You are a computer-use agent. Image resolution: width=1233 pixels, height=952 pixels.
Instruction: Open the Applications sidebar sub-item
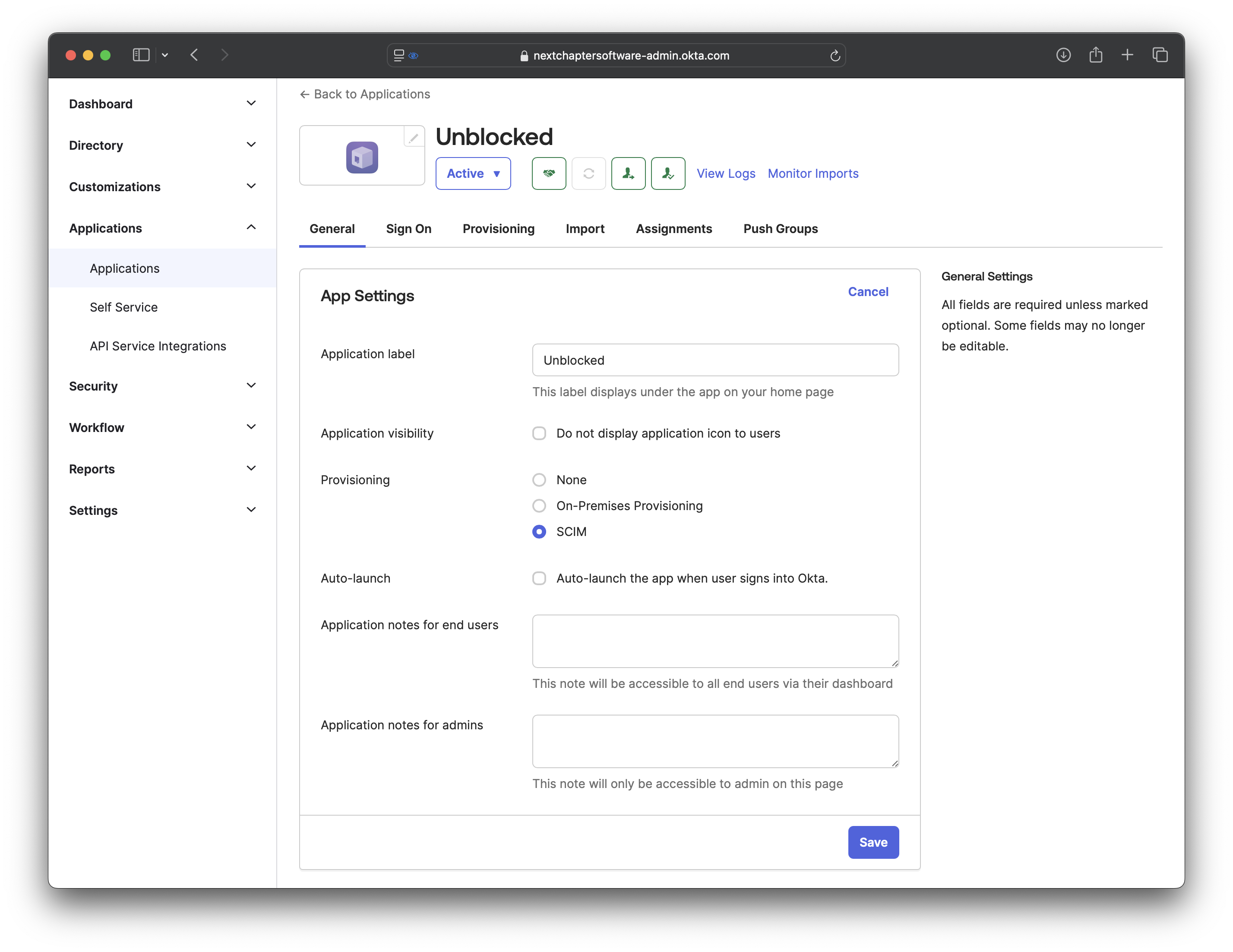pos(163,268)
